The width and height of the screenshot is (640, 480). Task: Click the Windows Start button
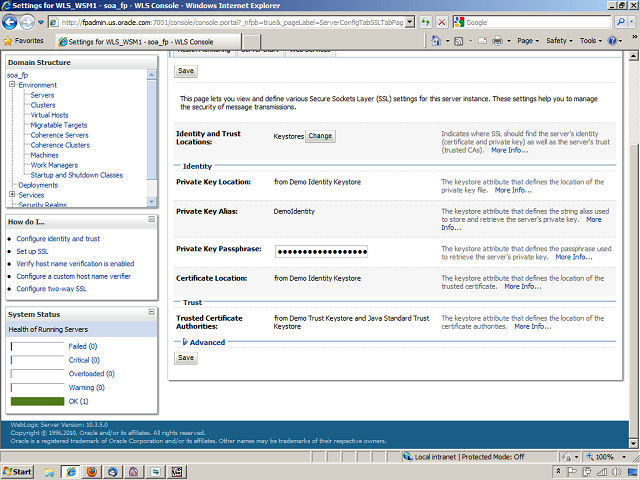pos(18,470)
